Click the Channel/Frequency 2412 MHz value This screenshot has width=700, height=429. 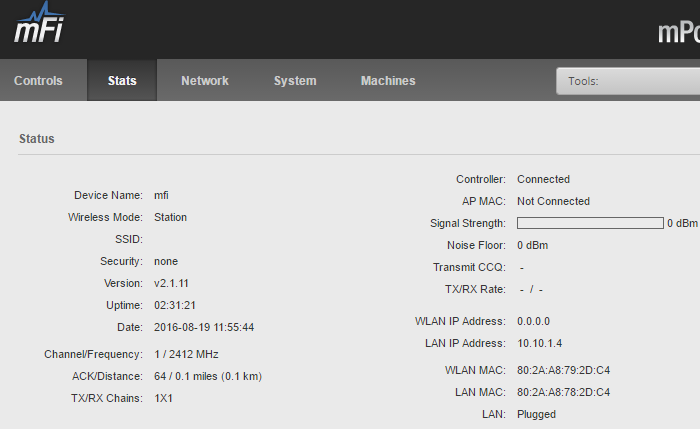pyautogui.click(x=186, y=354)
